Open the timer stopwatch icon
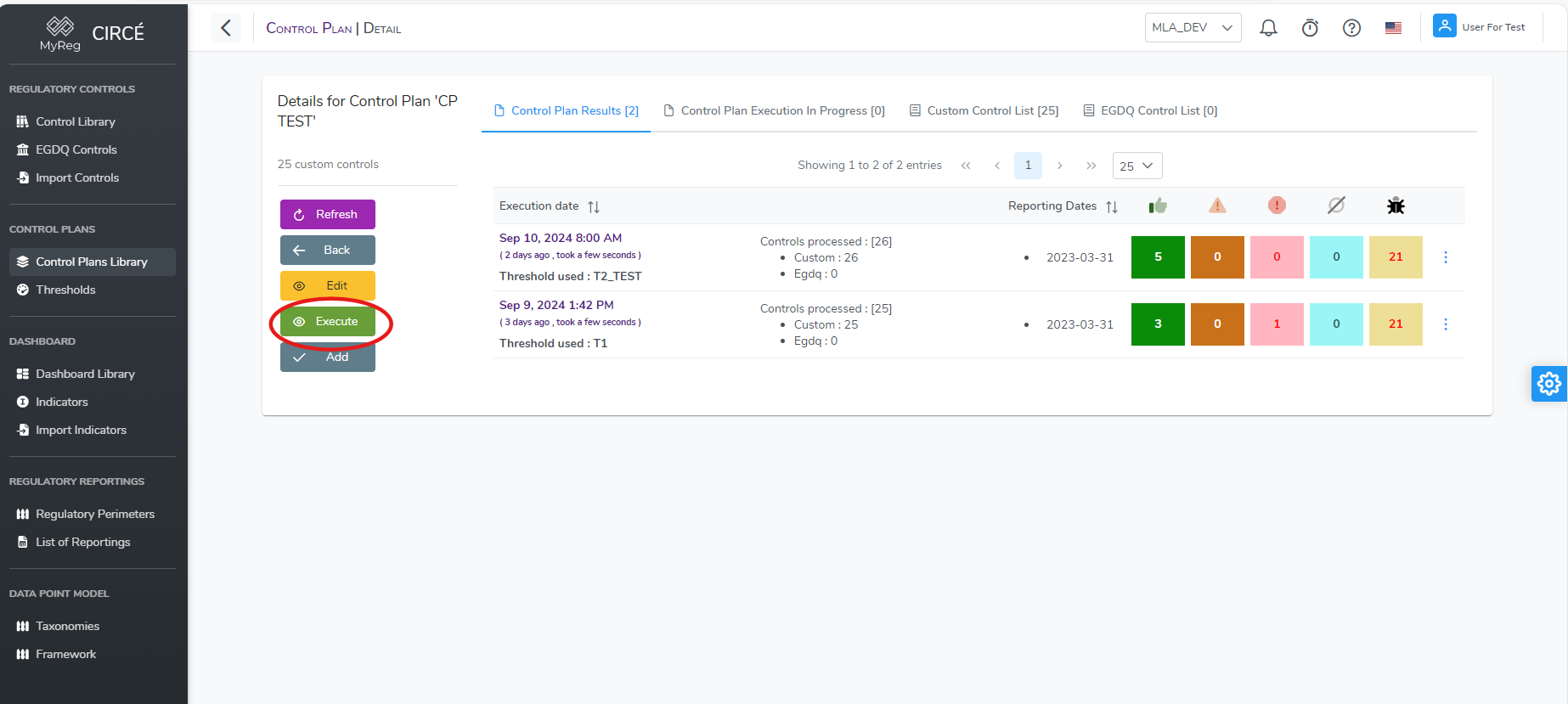Viewport: 1568px width, 704px height. click(x=1310, y=28)
